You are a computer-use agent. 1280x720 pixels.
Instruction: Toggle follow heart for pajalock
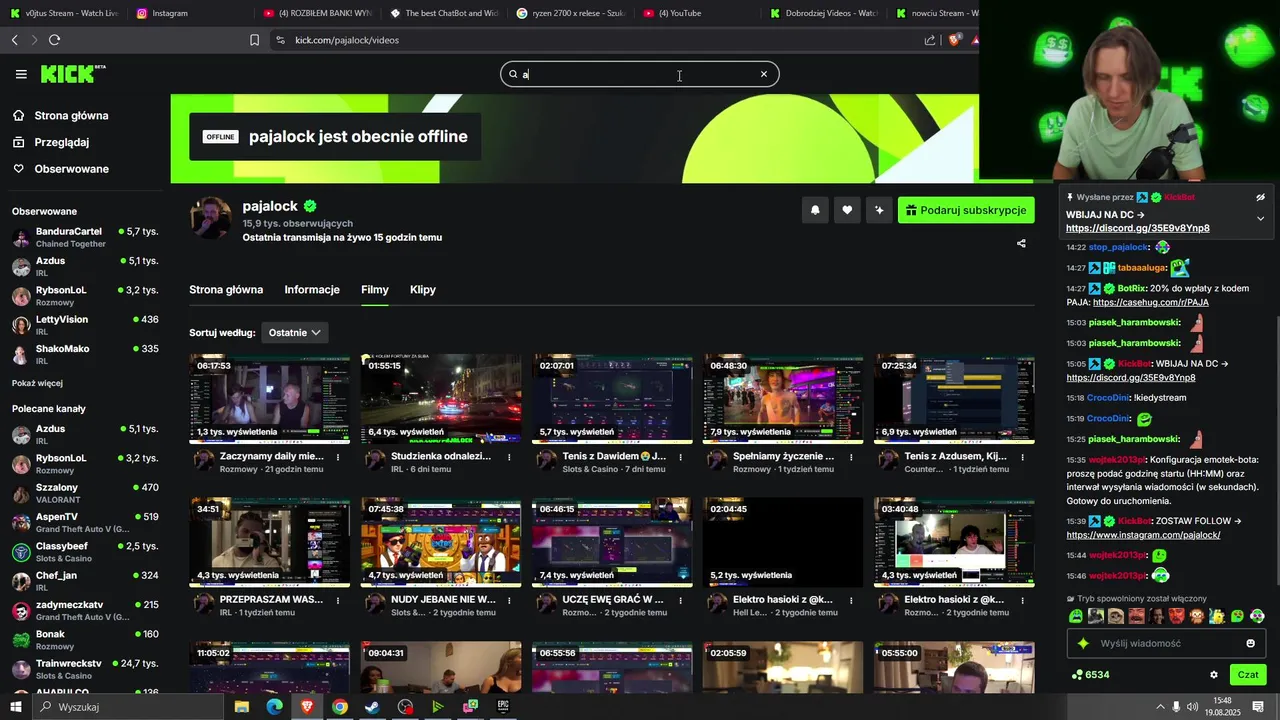[x=847, y=210]
